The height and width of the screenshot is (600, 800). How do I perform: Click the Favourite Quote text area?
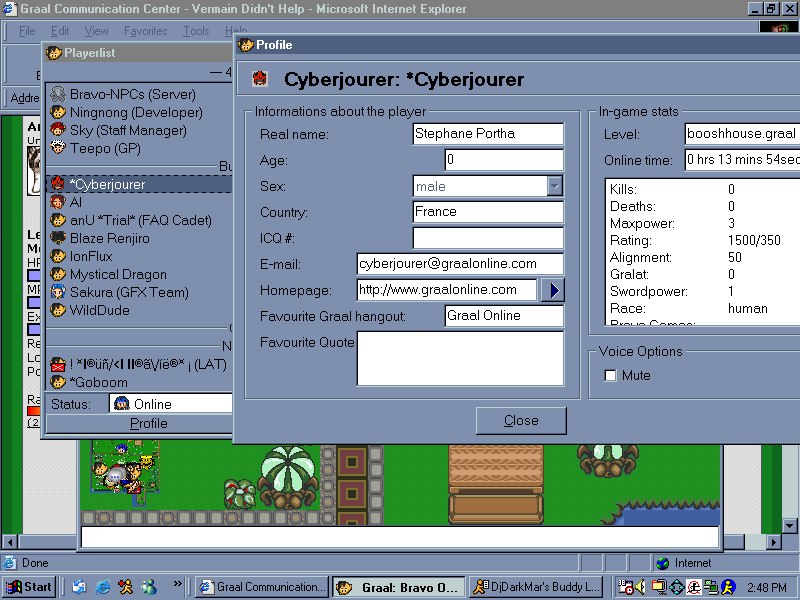(x=460, y=358)
